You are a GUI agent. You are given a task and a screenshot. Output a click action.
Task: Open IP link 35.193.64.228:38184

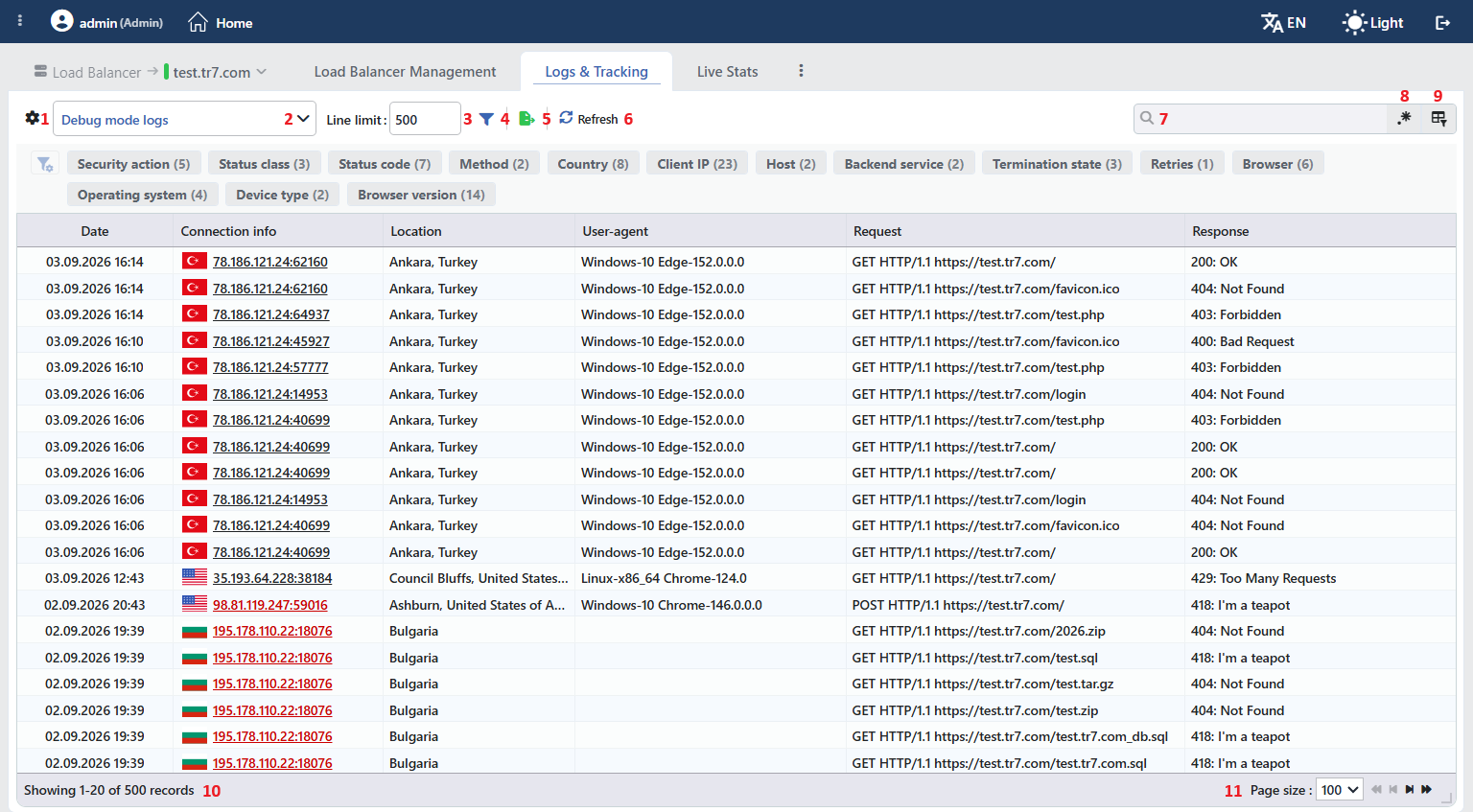(272, 578)
